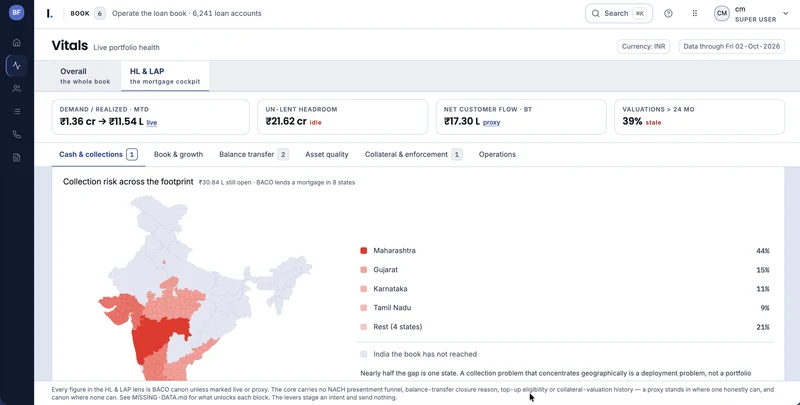The image size is (800, 405).
Task: Click the Tamil Nadu legend swatch
Action: click(363, 308)
